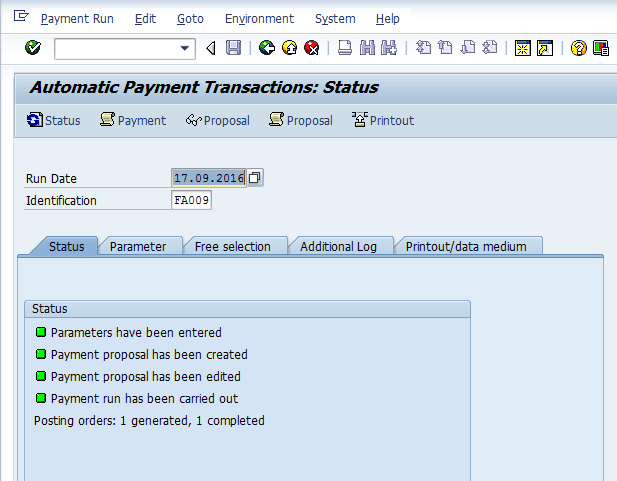This screenshot has height=481, width=617.
Task: Click the Generate shortcut icon
Action: pos(545,48)
